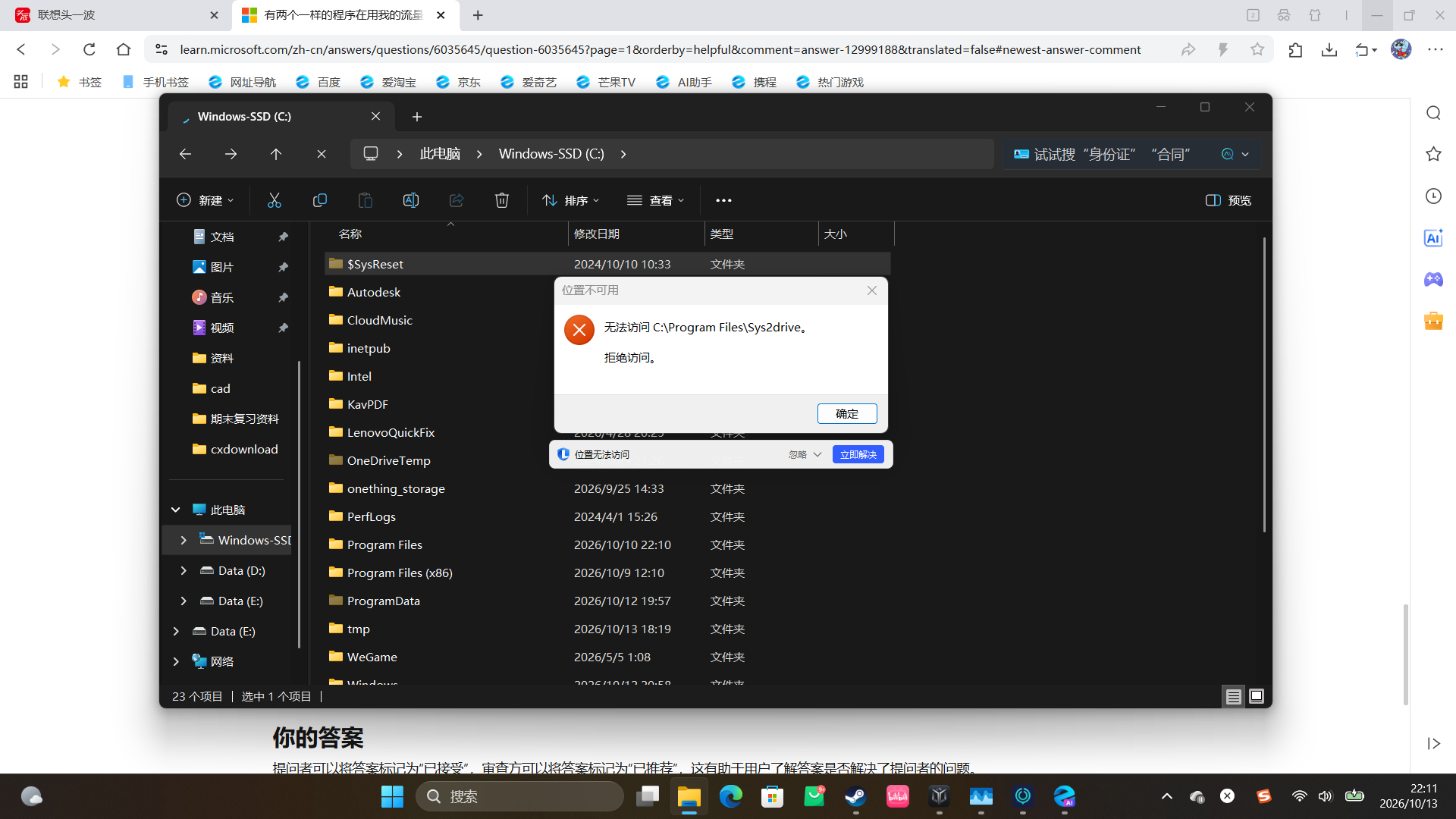
Task: Click the Rename icon in Explorer toolbar
Action: click(x=411, y=200)
